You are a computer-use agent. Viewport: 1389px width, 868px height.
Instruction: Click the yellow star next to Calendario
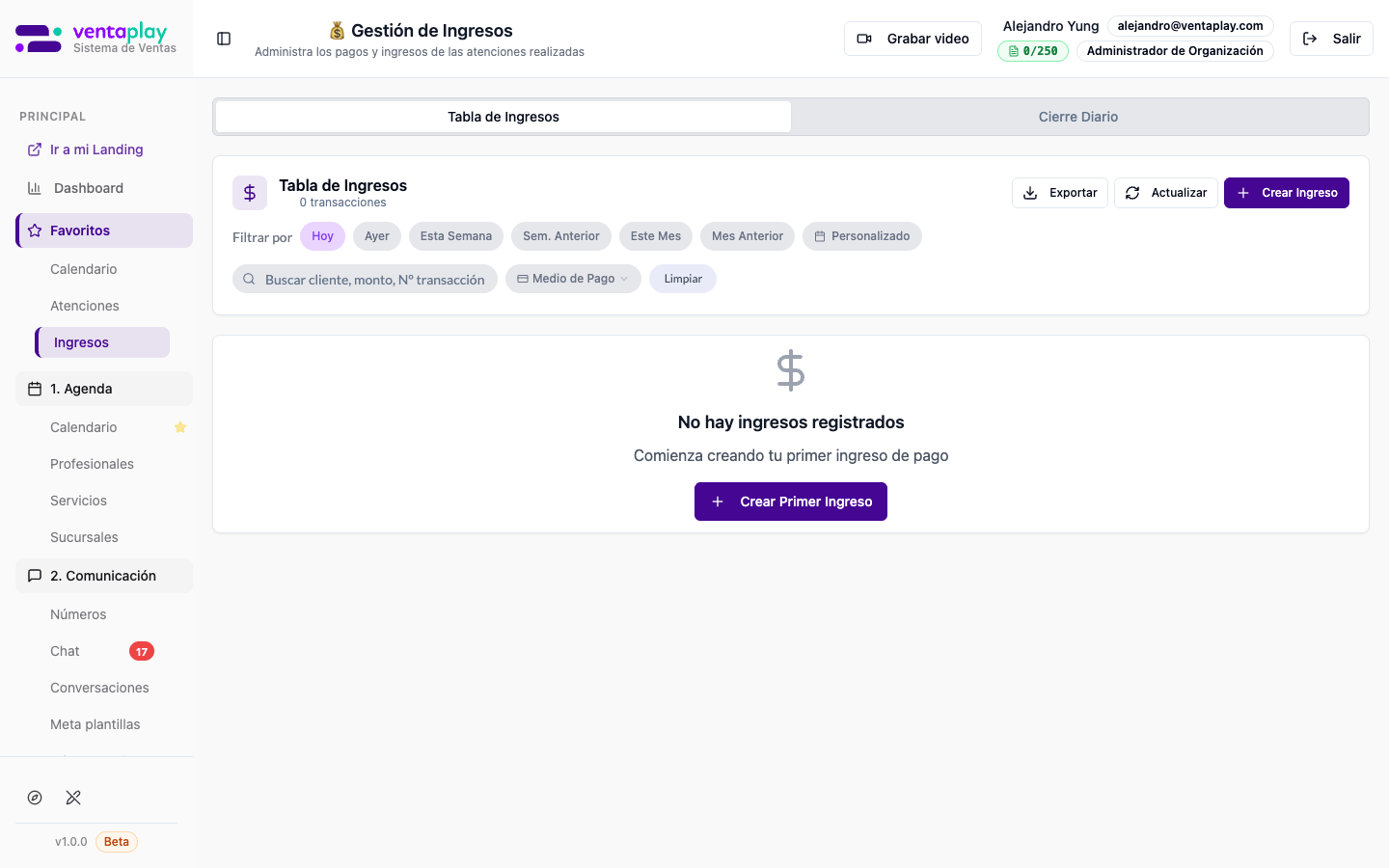pyautogui.click(x=180, y=427)
